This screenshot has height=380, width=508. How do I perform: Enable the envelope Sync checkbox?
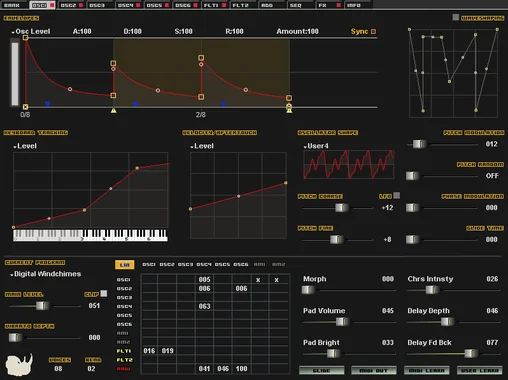pyautogui.click(x=374, y=32)
